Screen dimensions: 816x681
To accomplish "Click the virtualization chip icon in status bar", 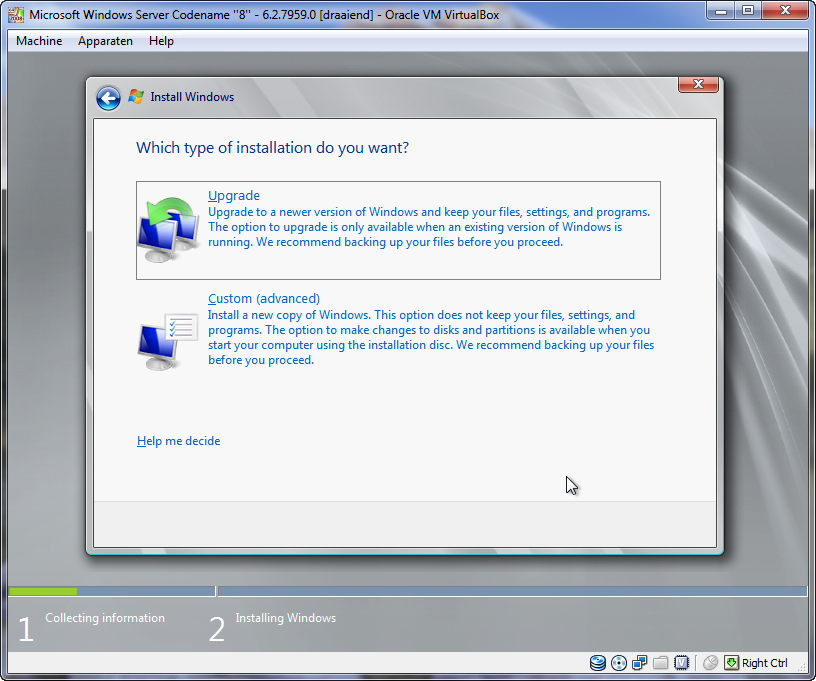I will pos(681,663).
